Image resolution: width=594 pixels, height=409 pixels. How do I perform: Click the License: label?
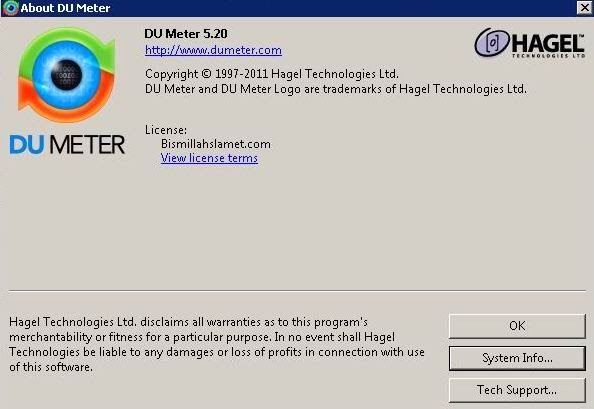[166, 130]
